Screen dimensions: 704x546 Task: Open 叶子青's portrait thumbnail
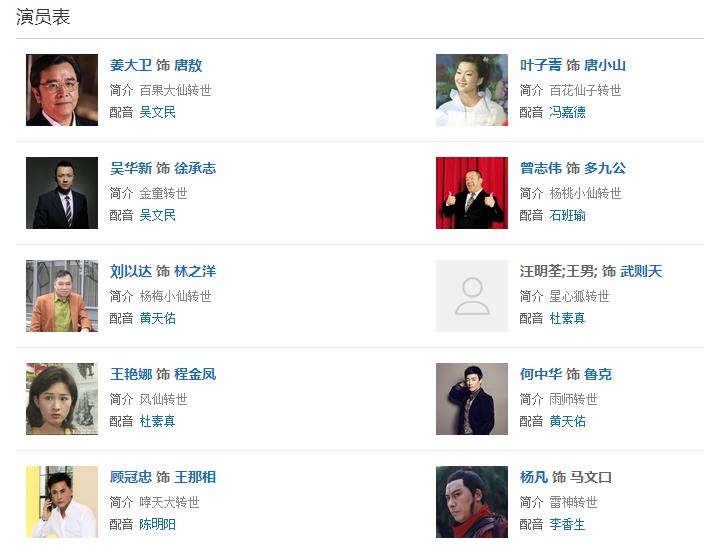(472, 90)
